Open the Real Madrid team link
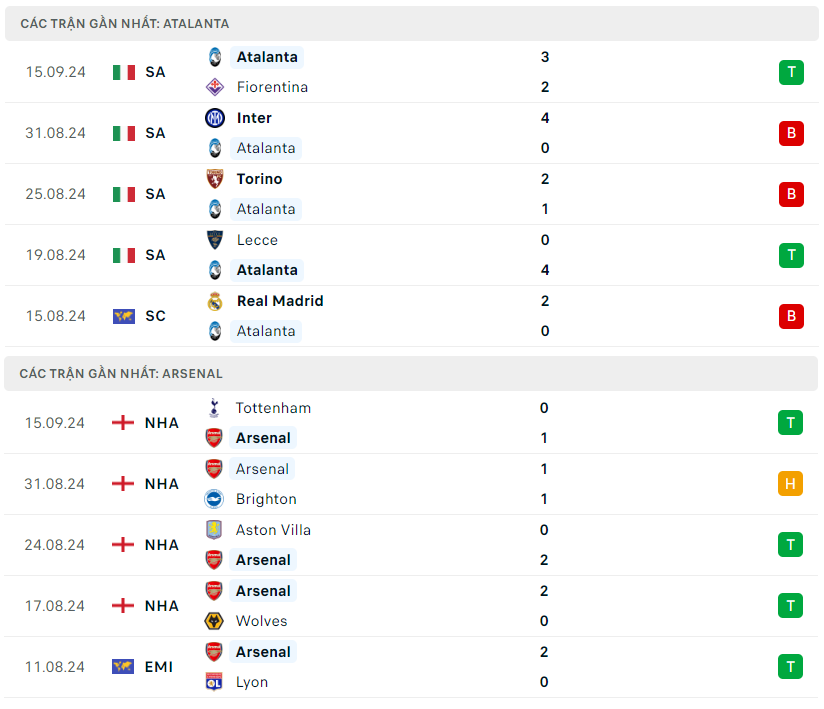This screenshot has height=709, width=824. click(280, 301)
